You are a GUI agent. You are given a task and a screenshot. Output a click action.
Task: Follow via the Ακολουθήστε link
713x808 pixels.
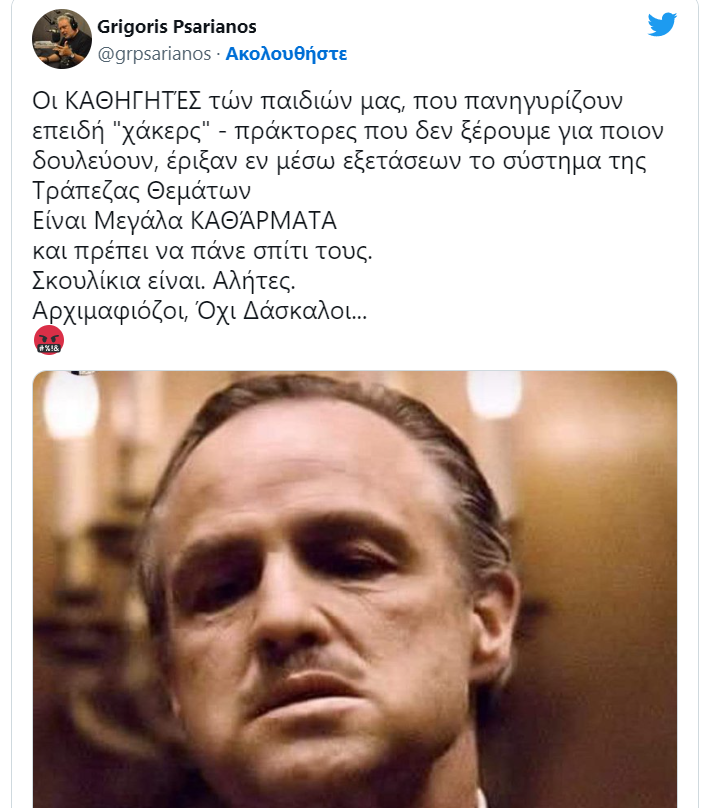pyautogui.click(x=286, y=54)
